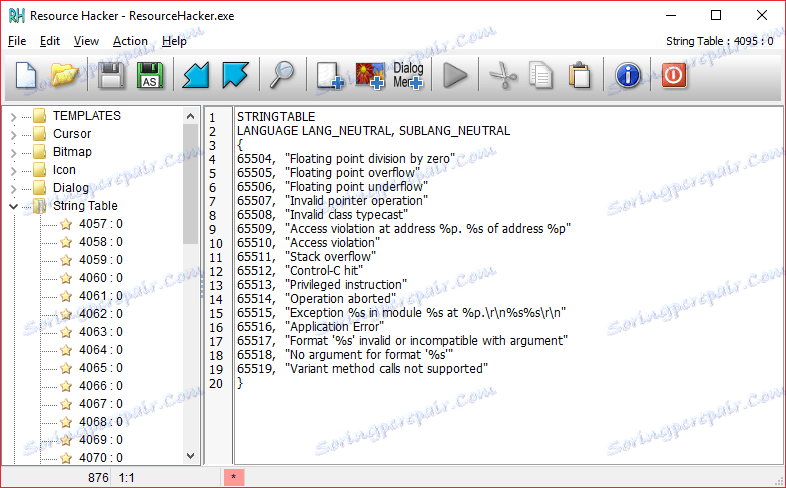Select the Dialog folder label
786x488 pixels.
point(71,188)
